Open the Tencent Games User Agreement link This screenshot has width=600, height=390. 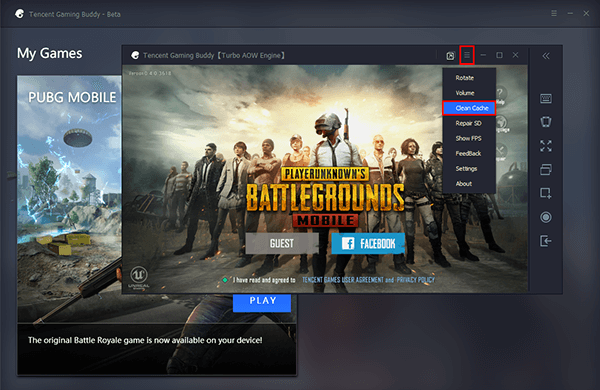click(342, 280)
